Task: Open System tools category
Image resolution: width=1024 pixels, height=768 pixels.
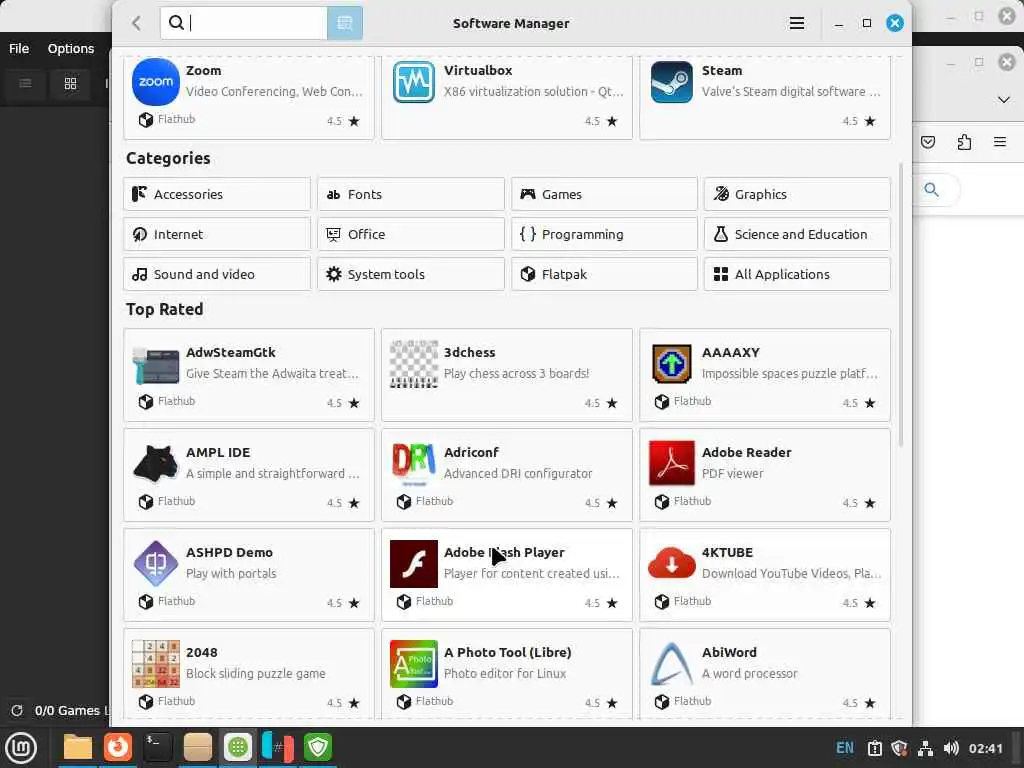Action: (410, 274)
